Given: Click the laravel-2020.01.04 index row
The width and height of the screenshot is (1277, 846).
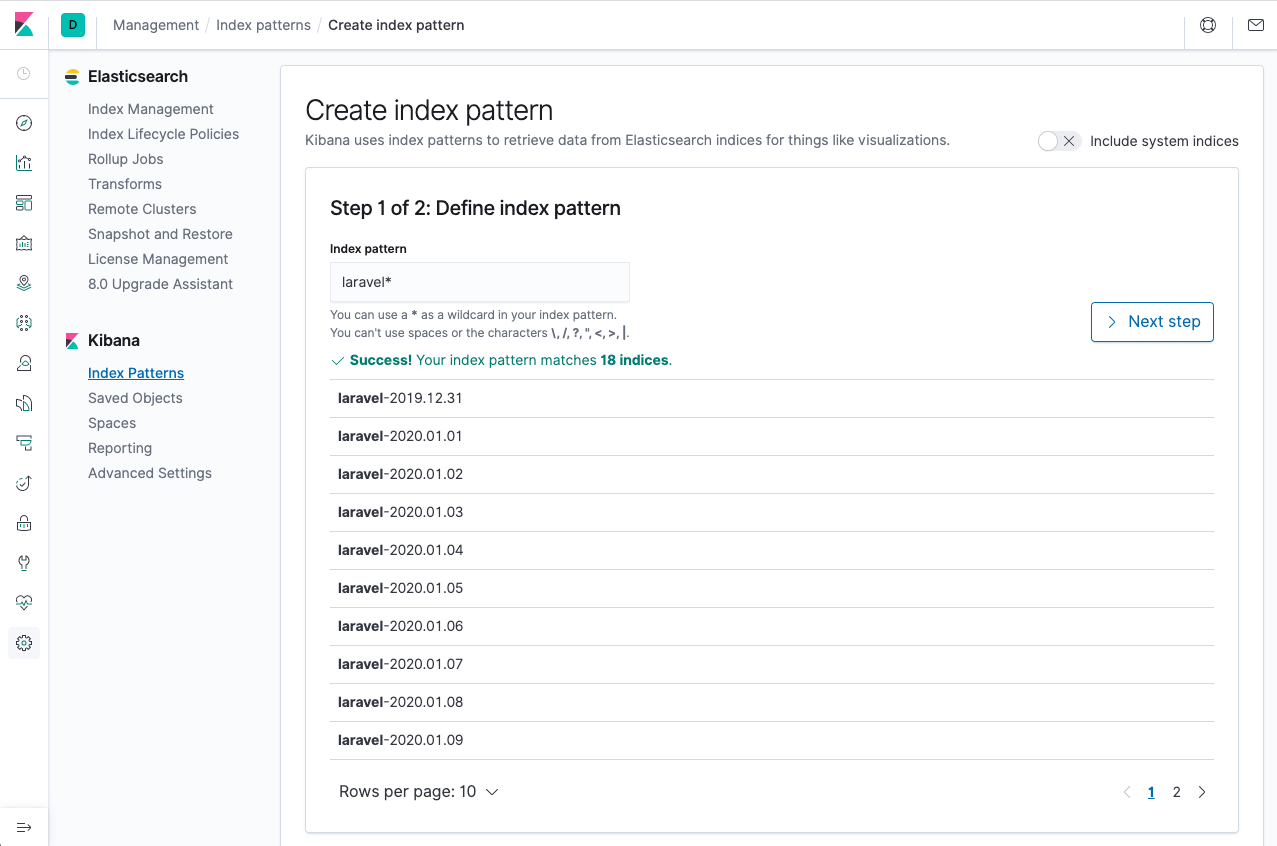Looking at the screenshot, I should pos(772,550).
